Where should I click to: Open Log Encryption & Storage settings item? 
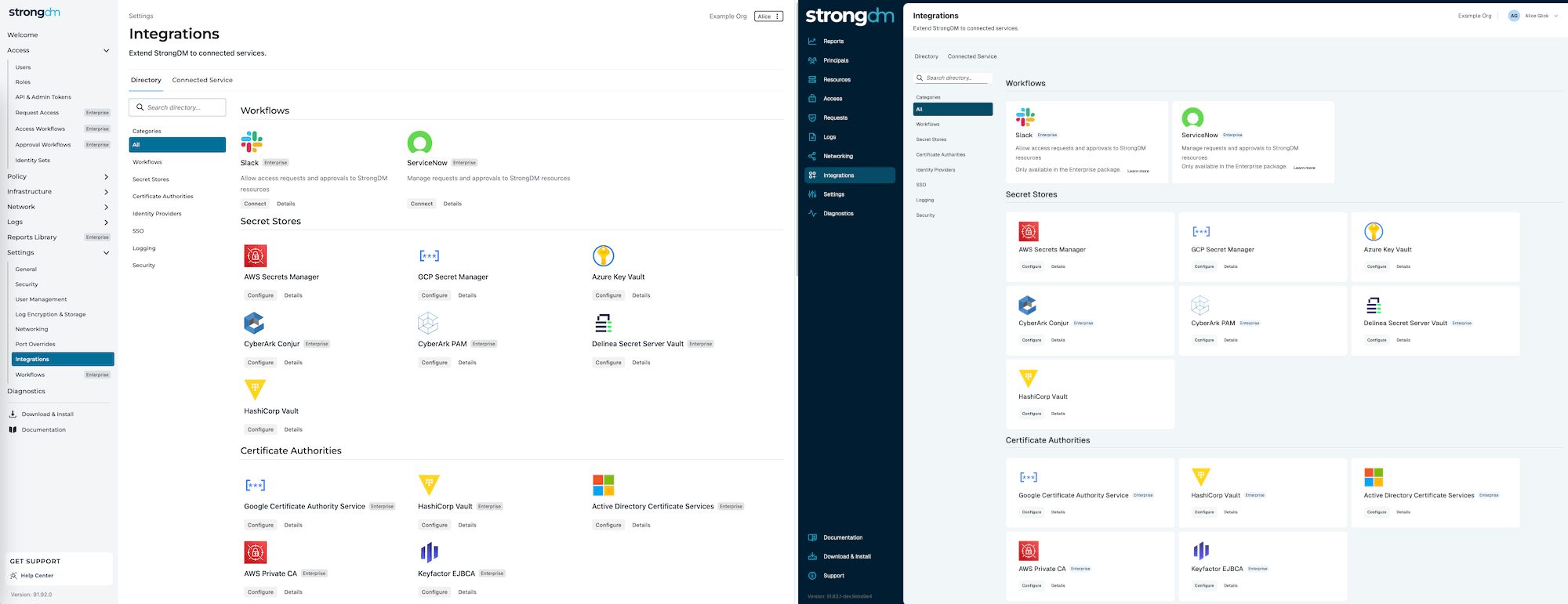[x=51, y=314]
